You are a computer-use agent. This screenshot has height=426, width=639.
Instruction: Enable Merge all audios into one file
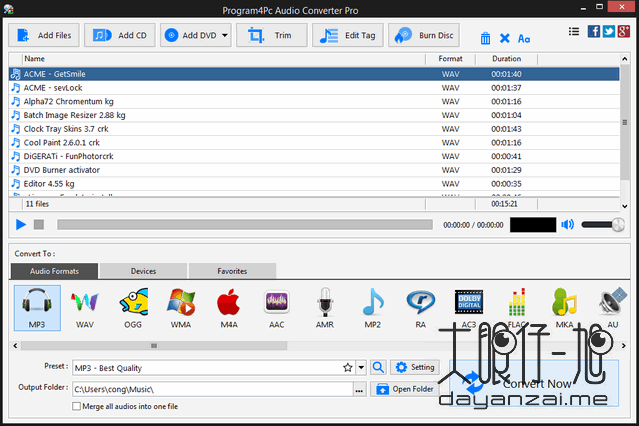pyautogui.click(x=76, y=406)
